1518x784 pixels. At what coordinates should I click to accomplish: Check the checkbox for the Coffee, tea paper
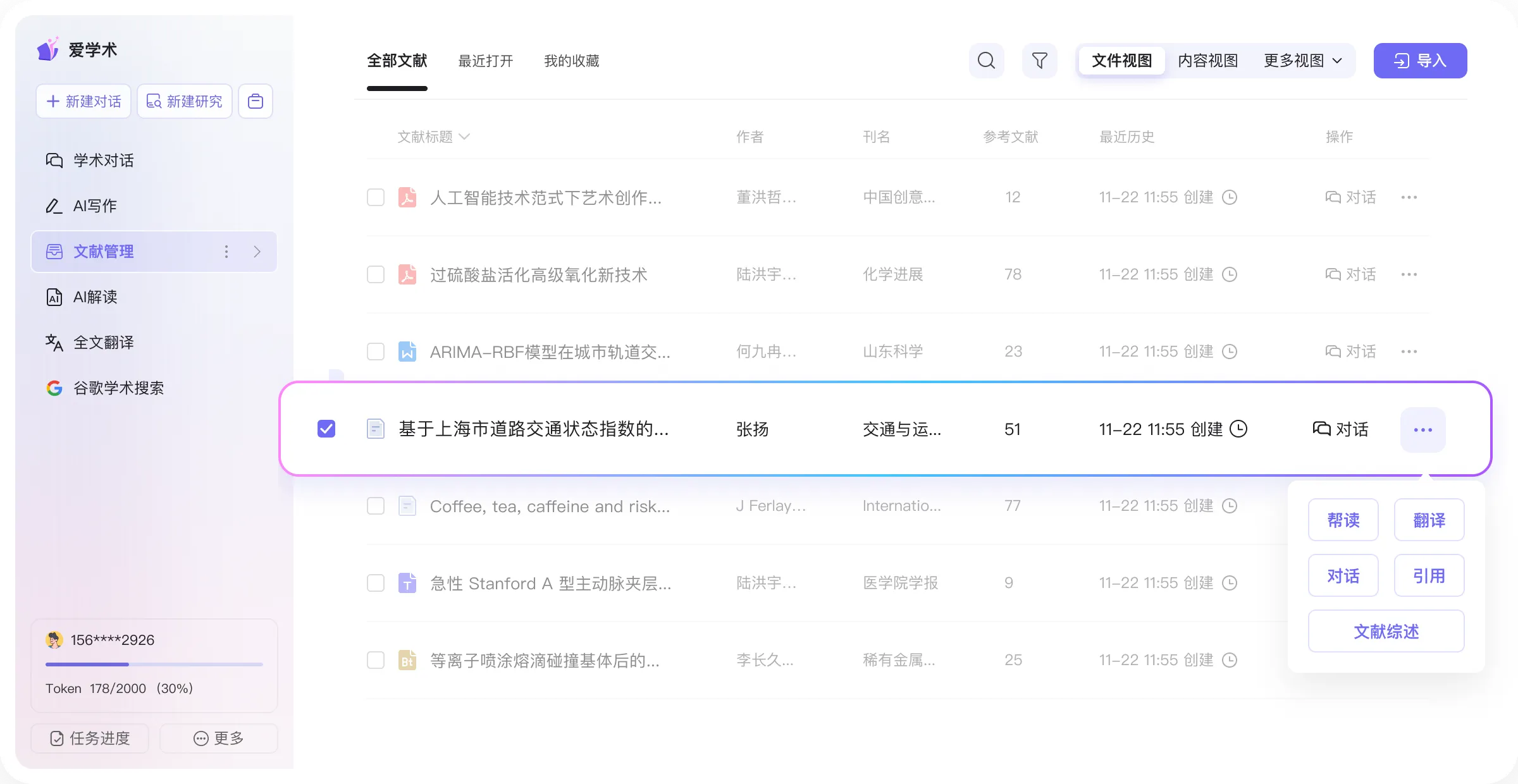pos(375,506)
